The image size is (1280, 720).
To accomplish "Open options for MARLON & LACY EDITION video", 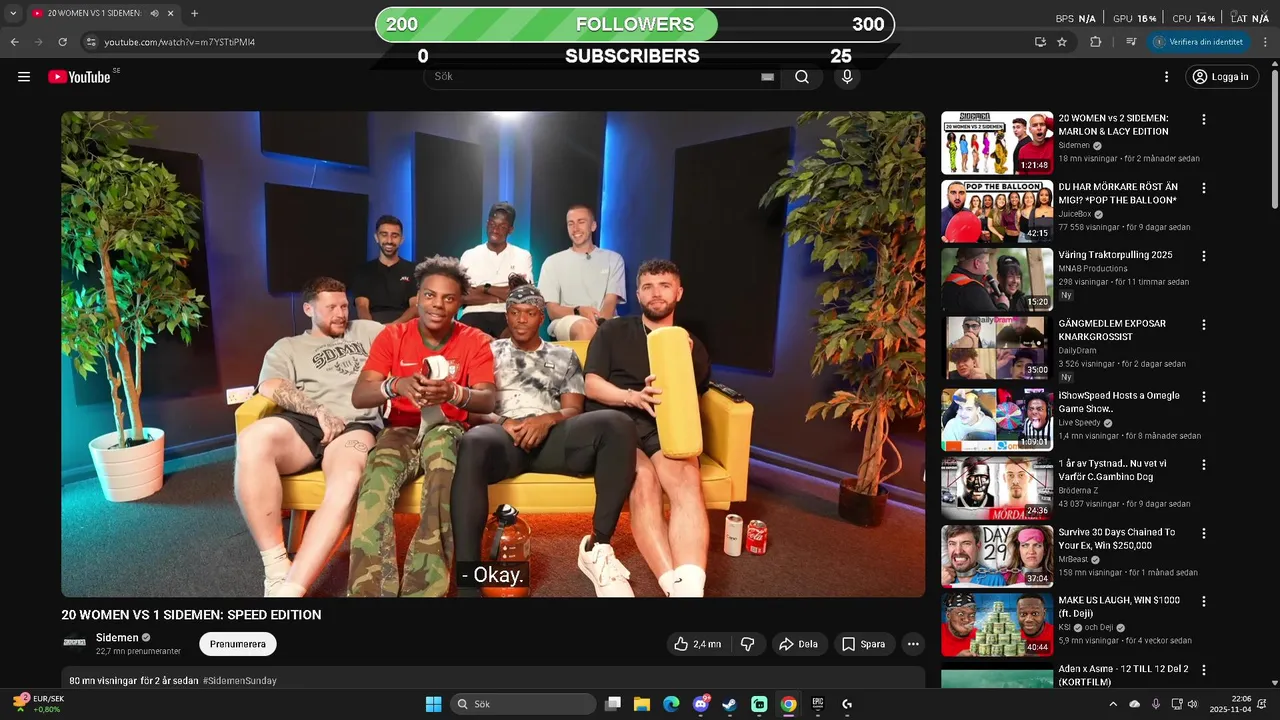I will pos(1204,119).
